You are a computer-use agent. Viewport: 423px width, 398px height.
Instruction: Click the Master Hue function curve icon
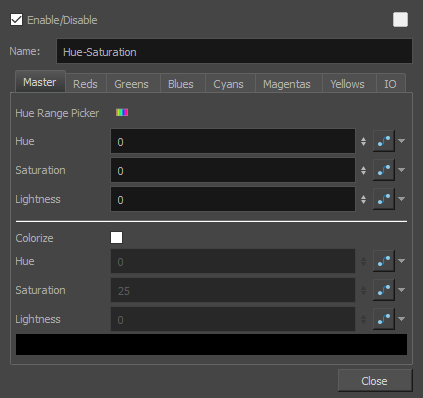tap(384, 141)
